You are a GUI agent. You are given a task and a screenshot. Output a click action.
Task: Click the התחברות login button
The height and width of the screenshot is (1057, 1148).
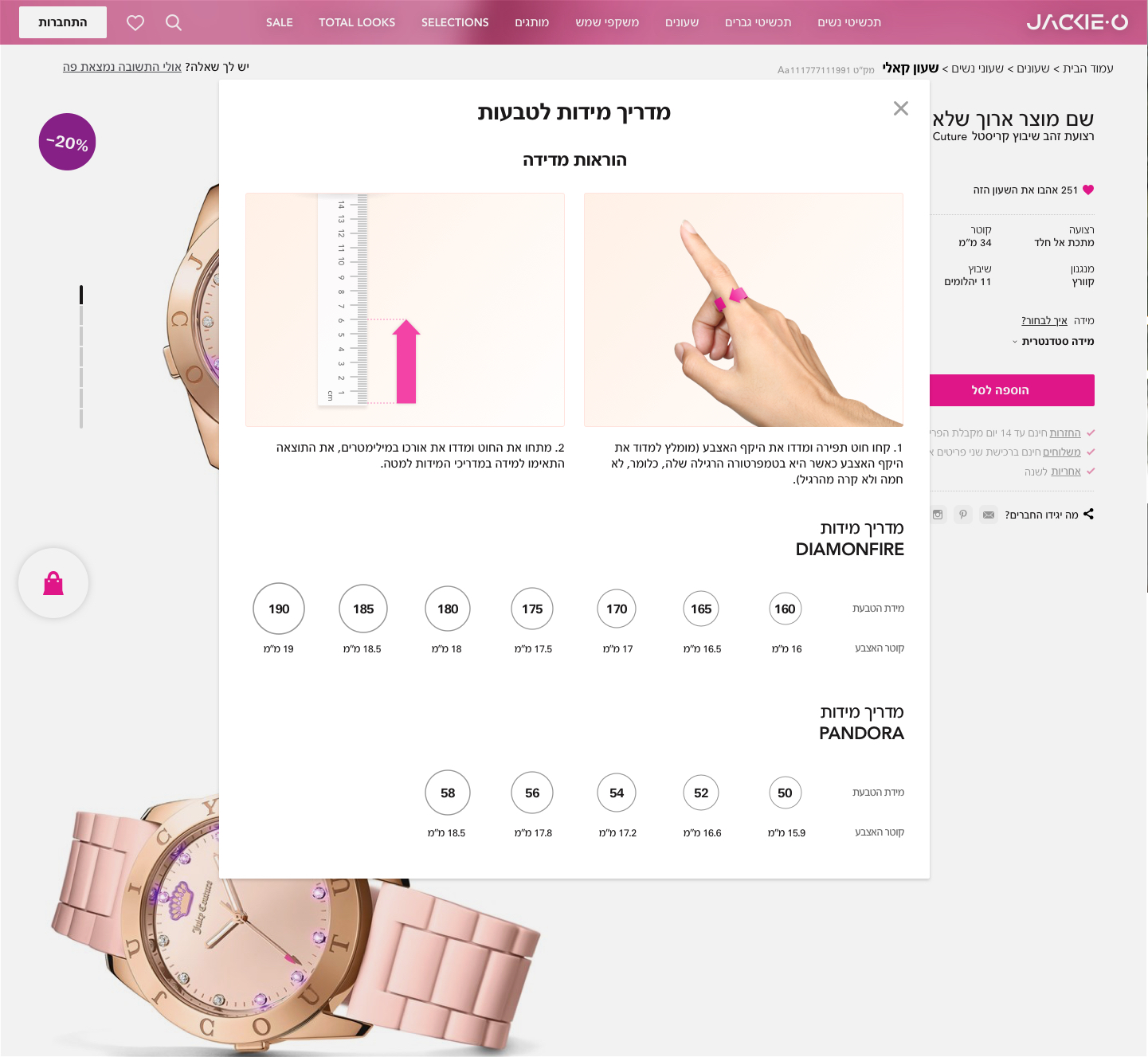click(x=63, y=22)
